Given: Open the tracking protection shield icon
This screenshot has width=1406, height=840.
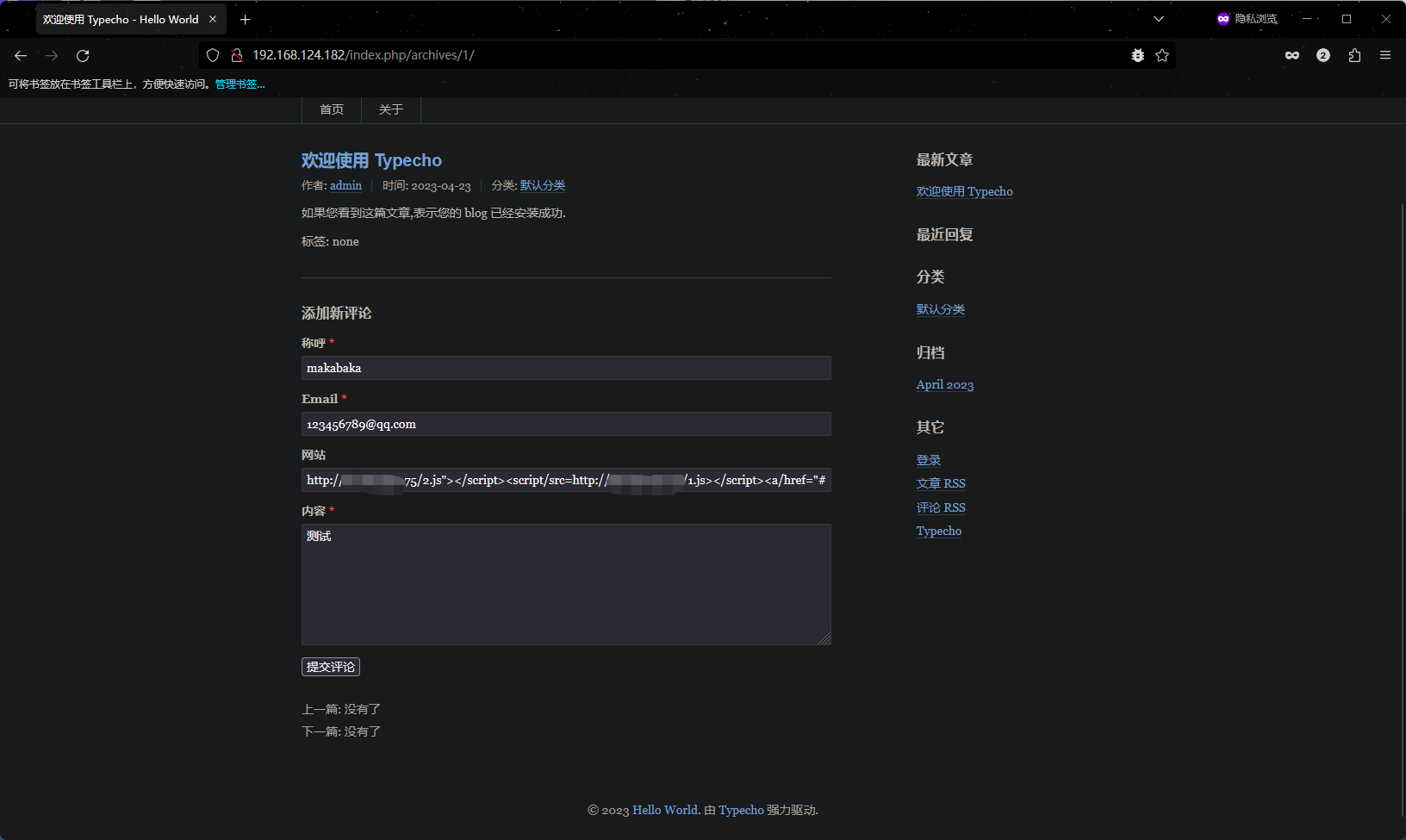Looking at the screenshot, I should pyautogui.click(x=213, y=55).
